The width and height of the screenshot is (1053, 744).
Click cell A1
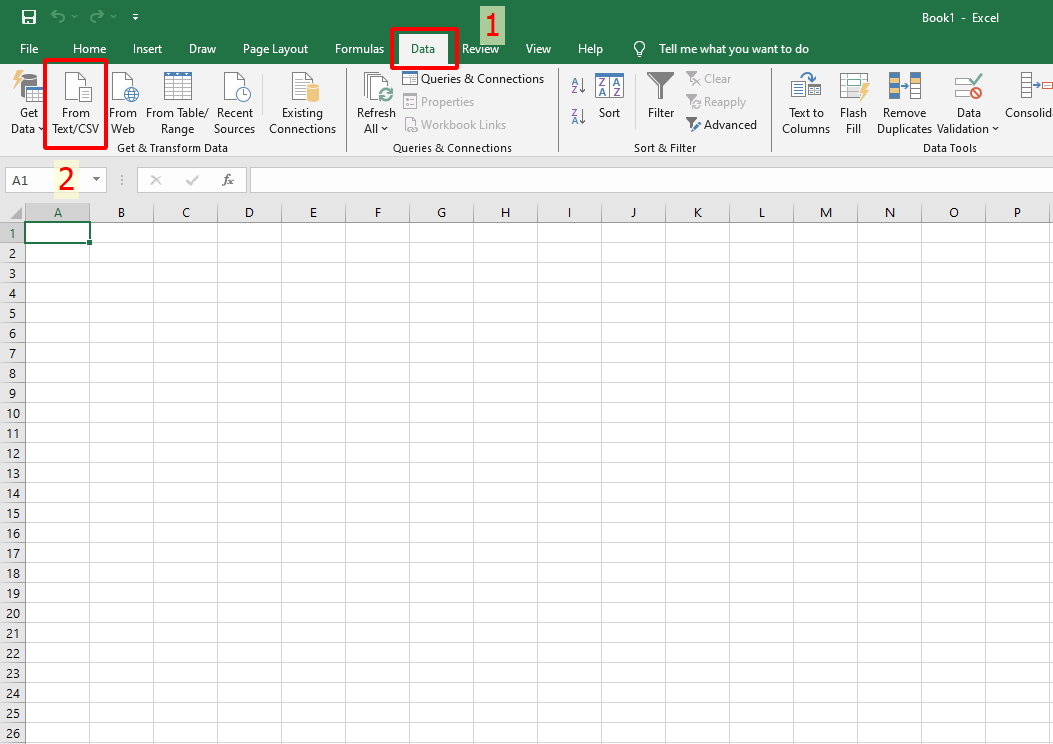click(58, 233)
